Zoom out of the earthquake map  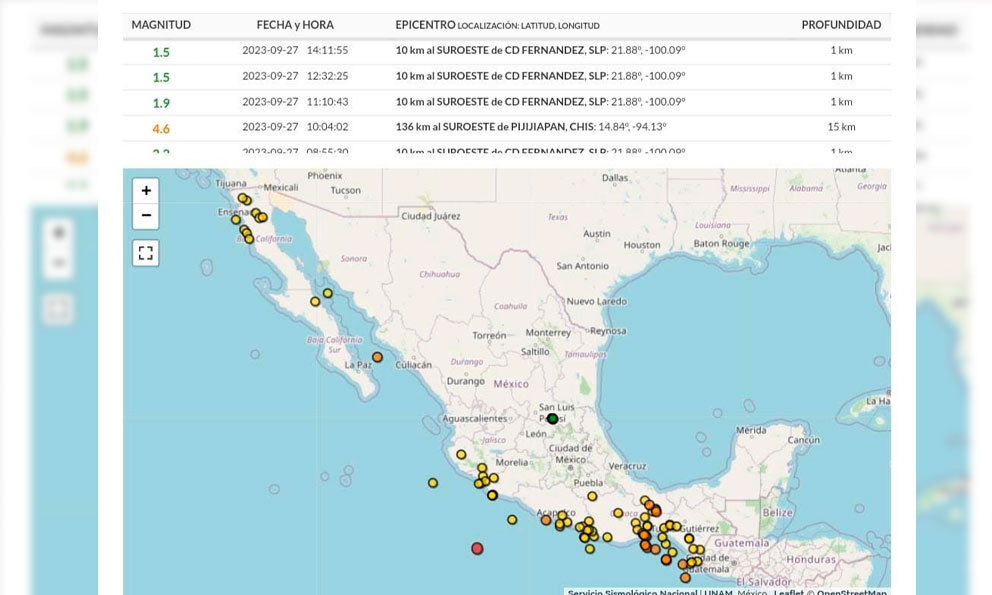pos(146,216)
